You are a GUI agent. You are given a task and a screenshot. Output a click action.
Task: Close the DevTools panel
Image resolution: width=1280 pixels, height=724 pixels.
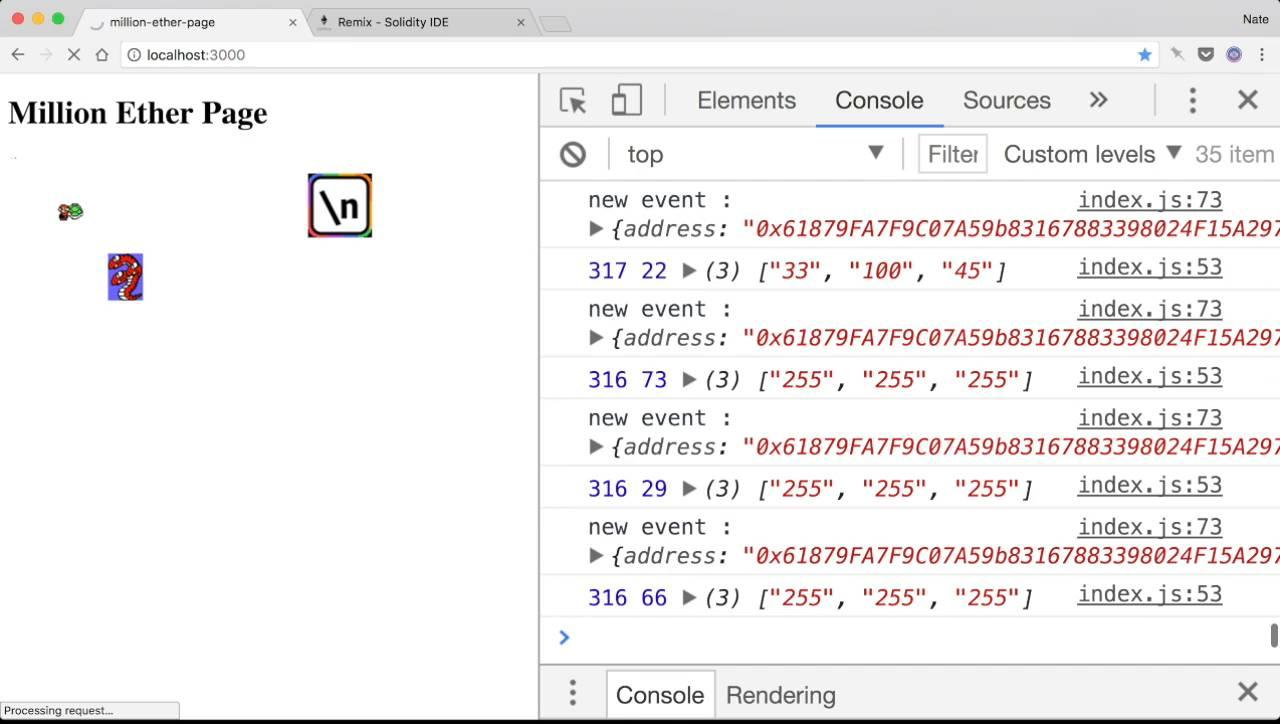(1248, 100)
